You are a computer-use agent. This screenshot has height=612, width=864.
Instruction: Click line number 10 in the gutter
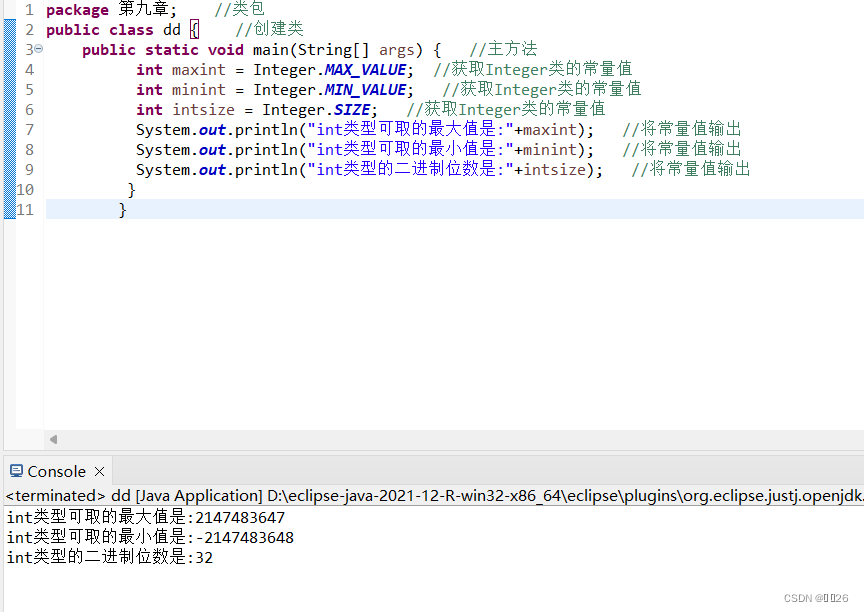(x=25, y=189)
